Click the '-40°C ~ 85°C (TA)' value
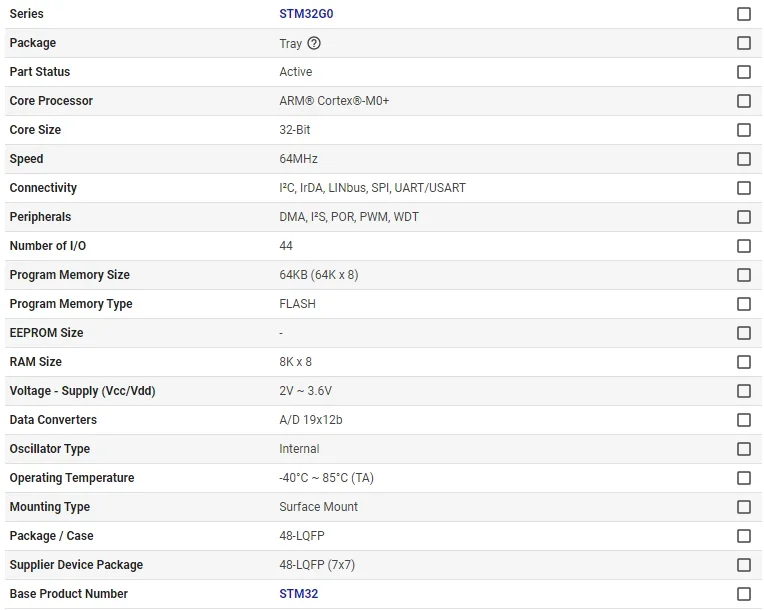 326,477
